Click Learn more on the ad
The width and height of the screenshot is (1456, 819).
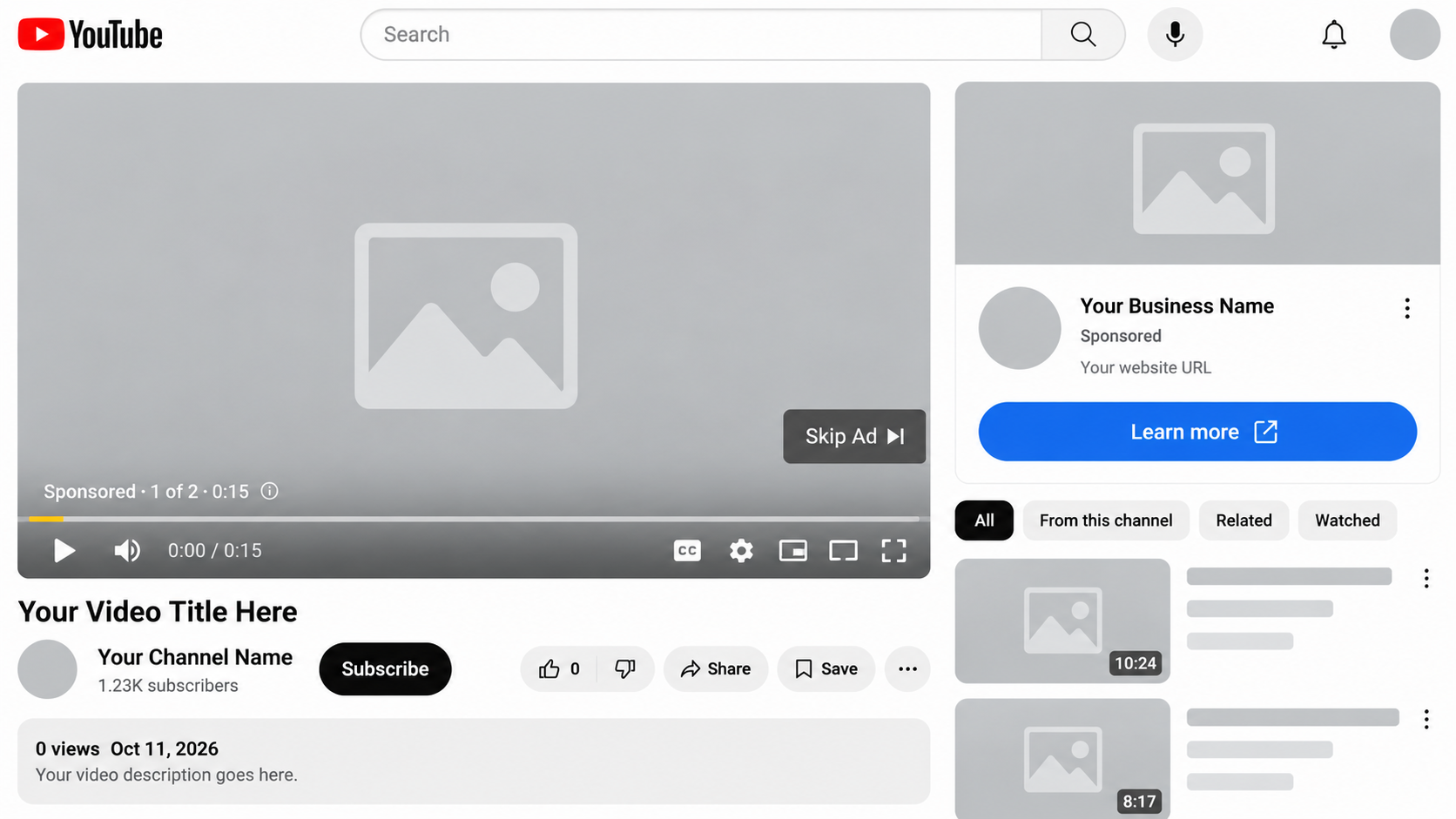click(x=1197, y=432)
